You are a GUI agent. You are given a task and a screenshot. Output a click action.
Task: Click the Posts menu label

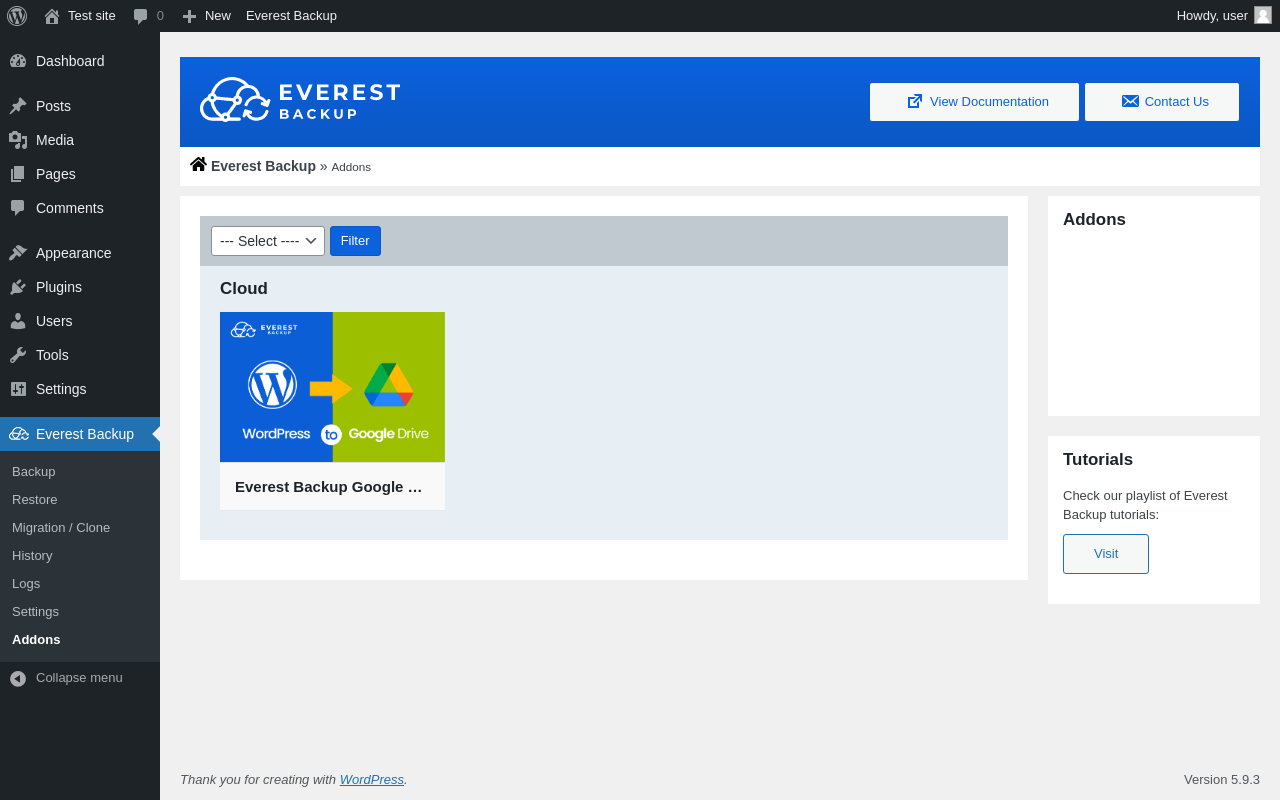tap(53, 106)
